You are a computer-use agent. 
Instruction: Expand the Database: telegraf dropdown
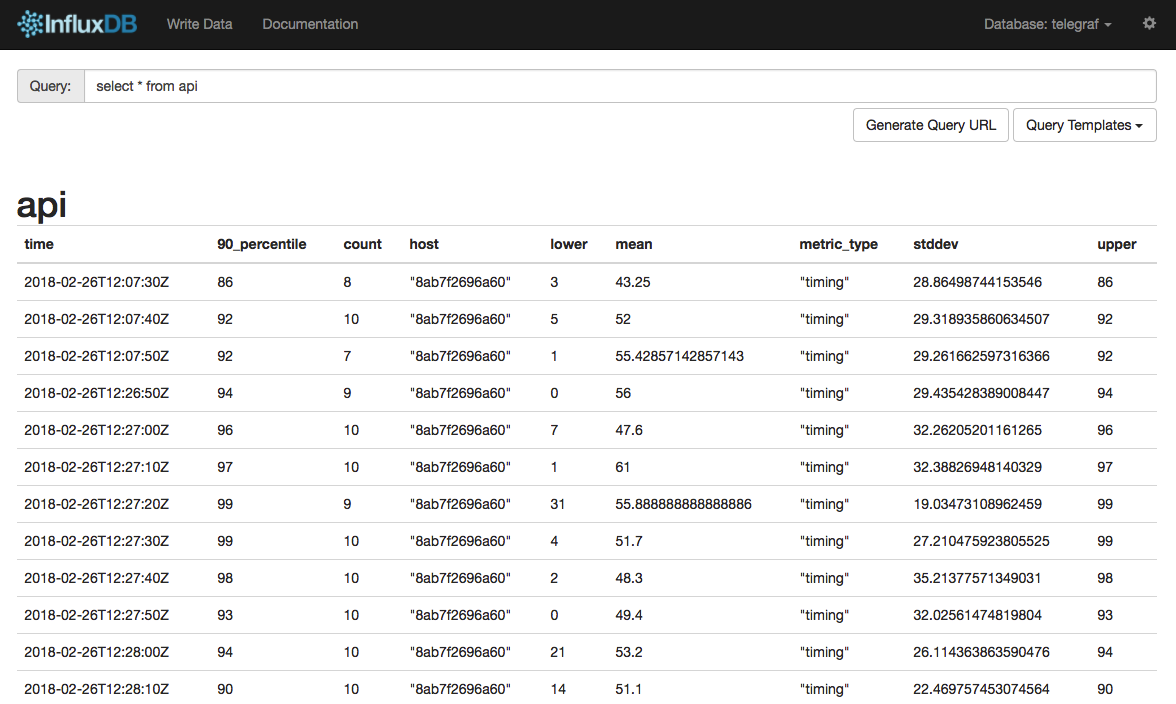[x=1047, y=24]
